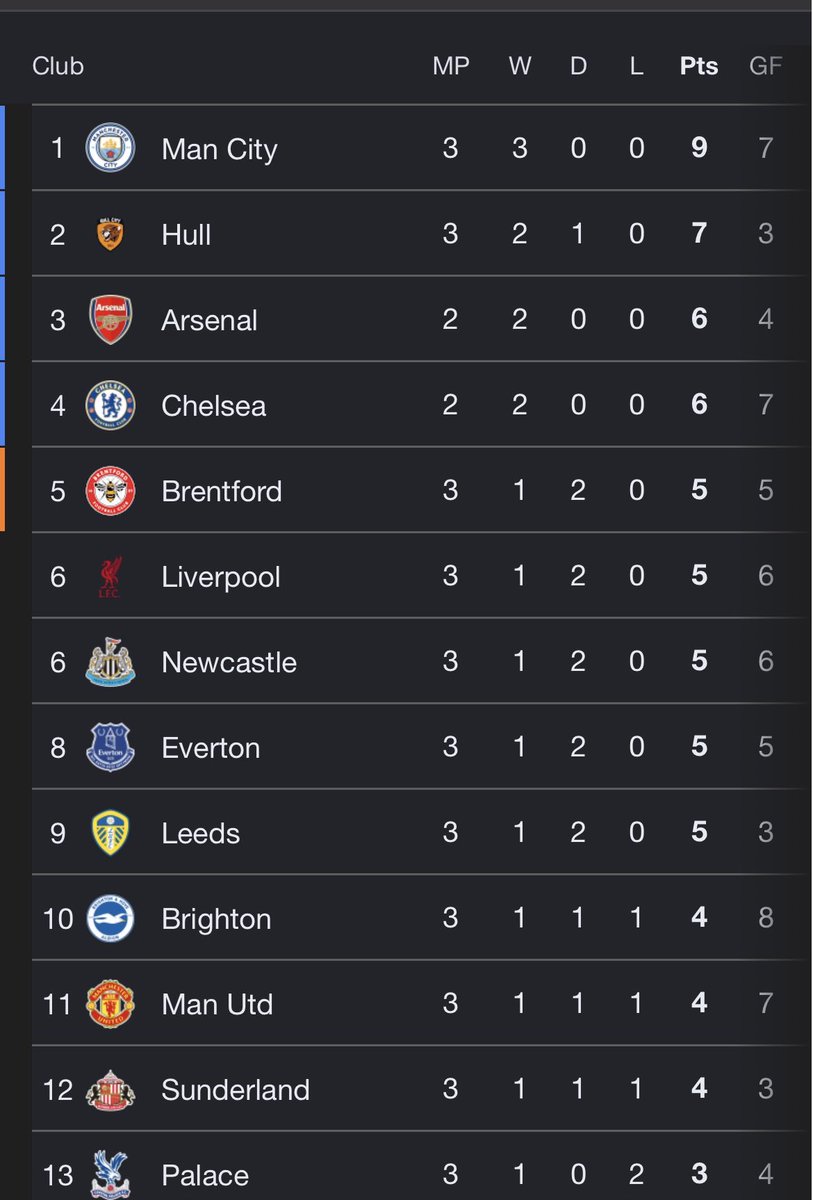Click the Arsenal cannon crest
Image resolution: width=813 pixels, height=1200 pixels.
click(x=110, y=320)
